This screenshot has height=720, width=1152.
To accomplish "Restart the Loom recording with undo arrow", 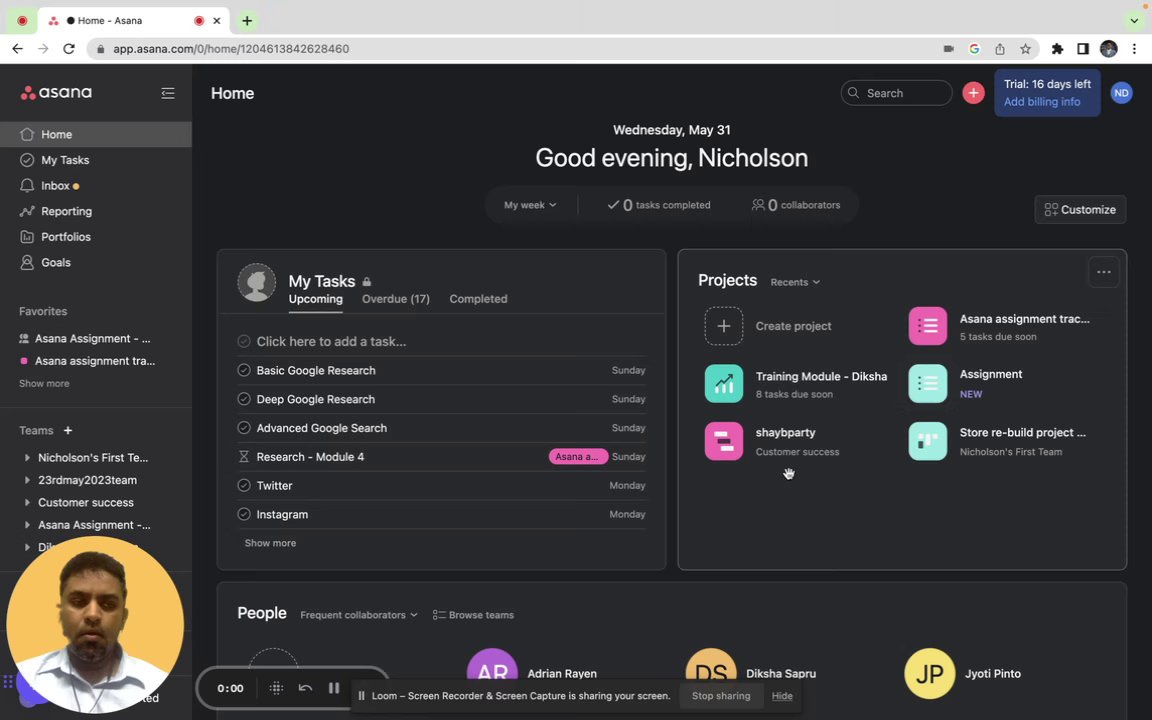I will coord(305,688).
